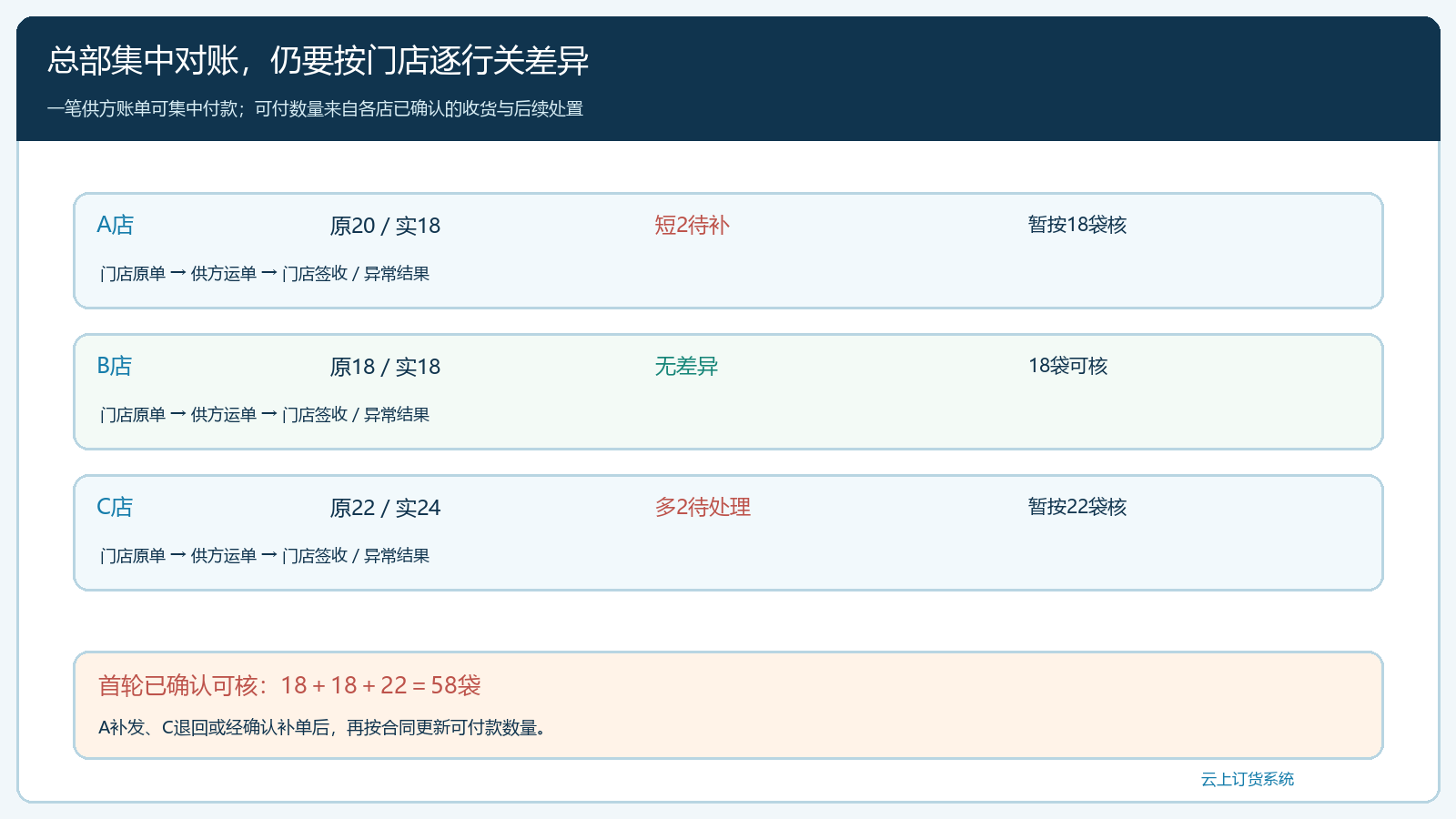Image resolution: width=1456 pixels, height=819 pixels.
Task: Click the summary 首轮已确认可核：18 + 18 + 22 = 58袋
Action: (x=289, y=685)
